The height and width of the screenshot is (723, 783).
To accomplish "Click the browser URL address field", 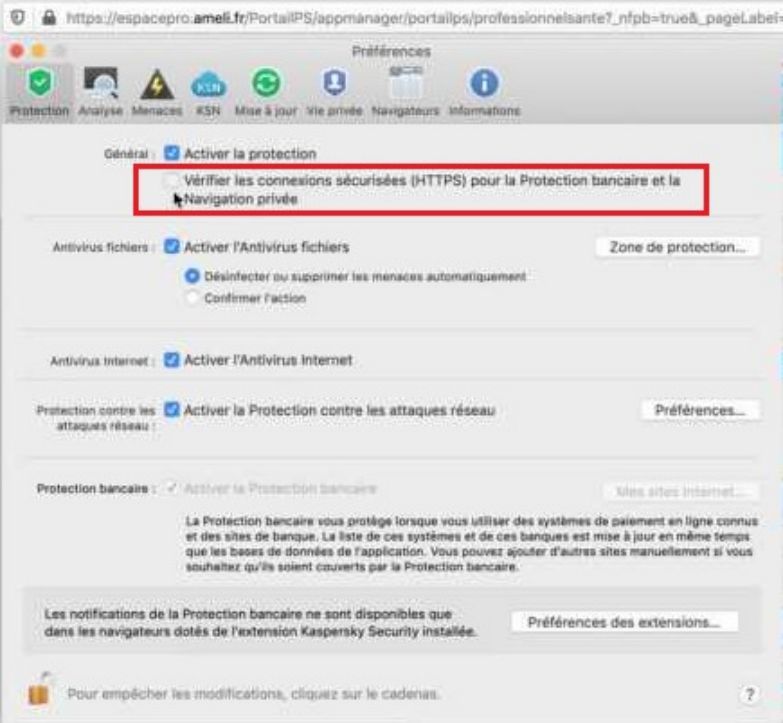I will pyautogui.click(x=422, y=18).
